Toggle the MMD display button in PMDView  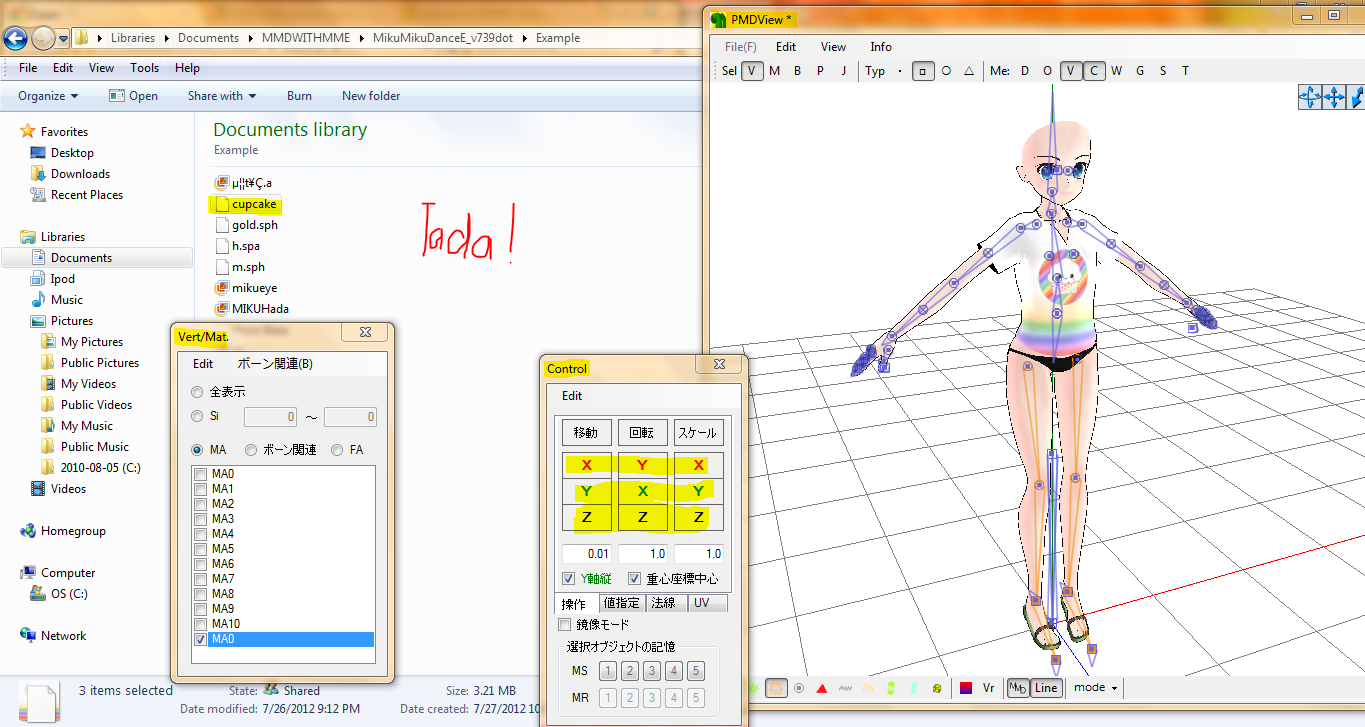click(x=1017, y=688)
